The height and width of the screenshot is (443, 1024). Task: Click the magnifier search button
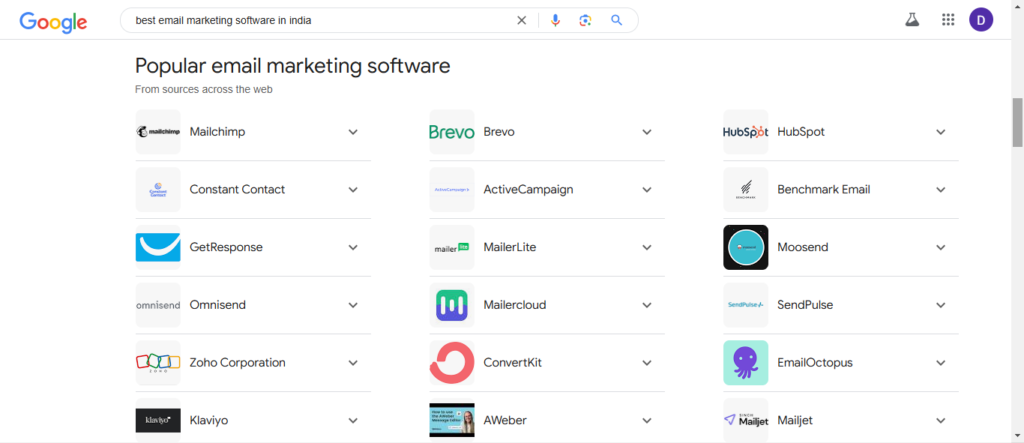tap(617, 20)
